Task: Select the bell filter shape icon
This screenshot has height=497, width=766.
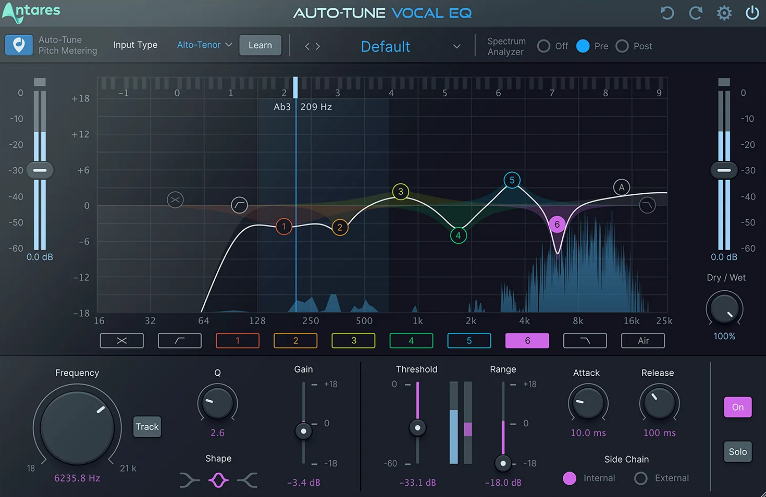Action: click(x=219, y=480)
